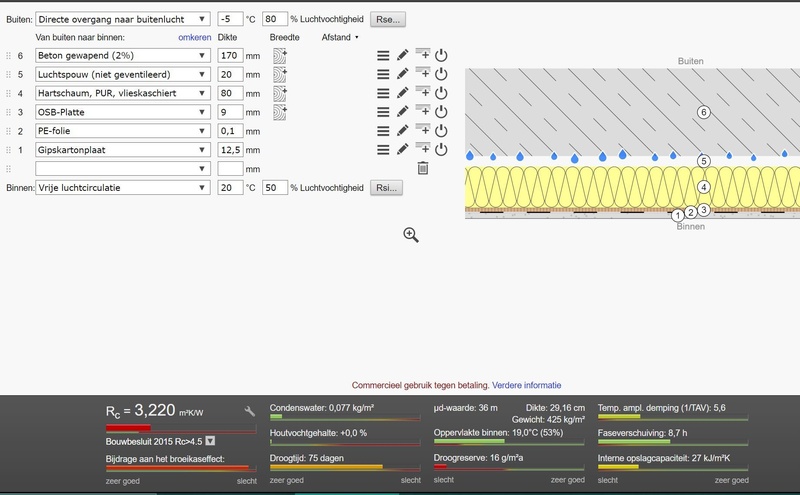Focus Hartschaum thickness field 80
The image size is (800, 495).
coord(230,93)
